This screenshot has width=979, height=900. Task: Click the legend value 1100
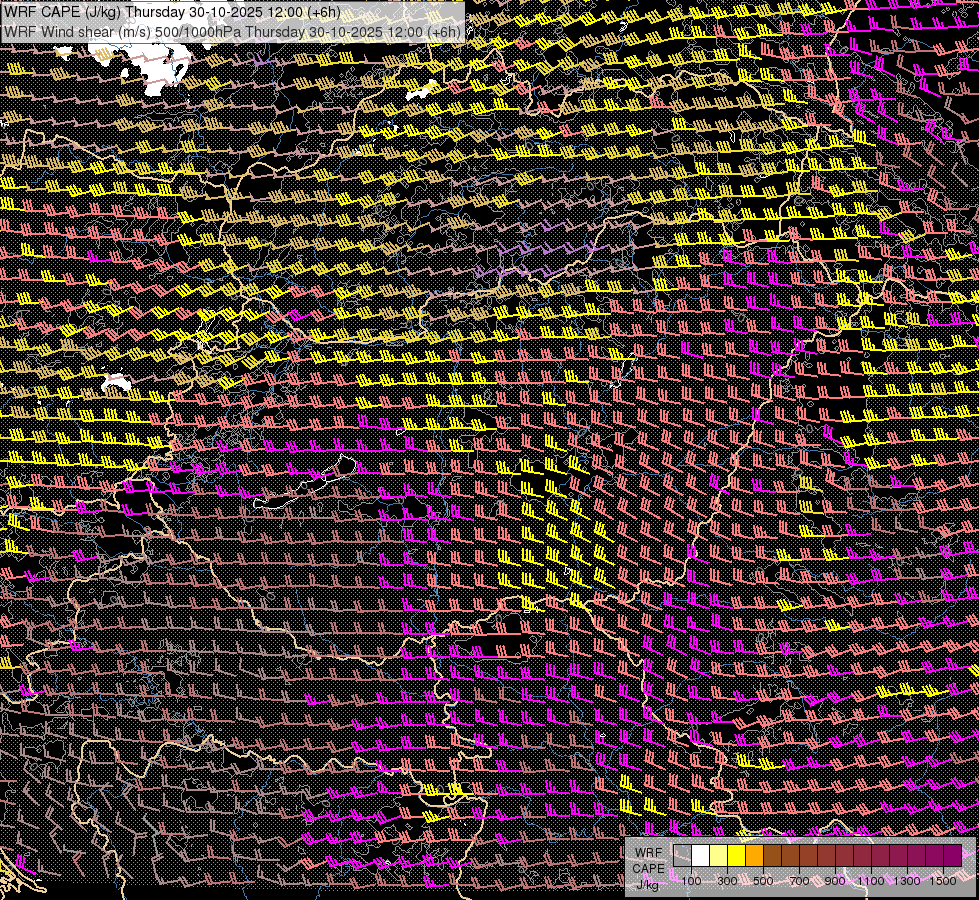tap(871, 881)
